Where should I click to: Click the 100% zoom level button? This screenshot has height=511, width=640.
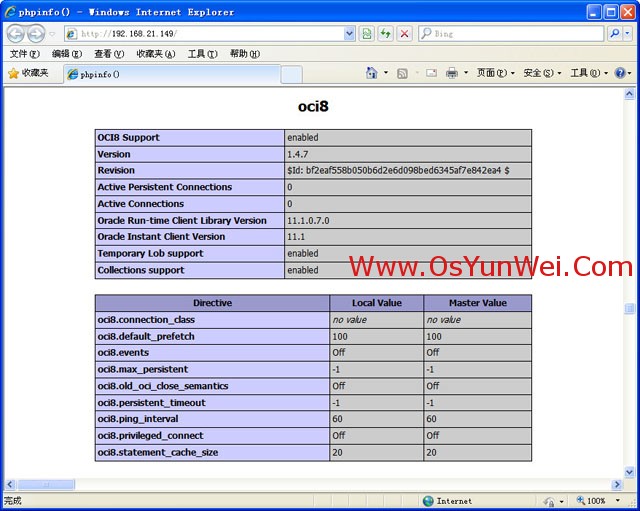coord(591,501)
